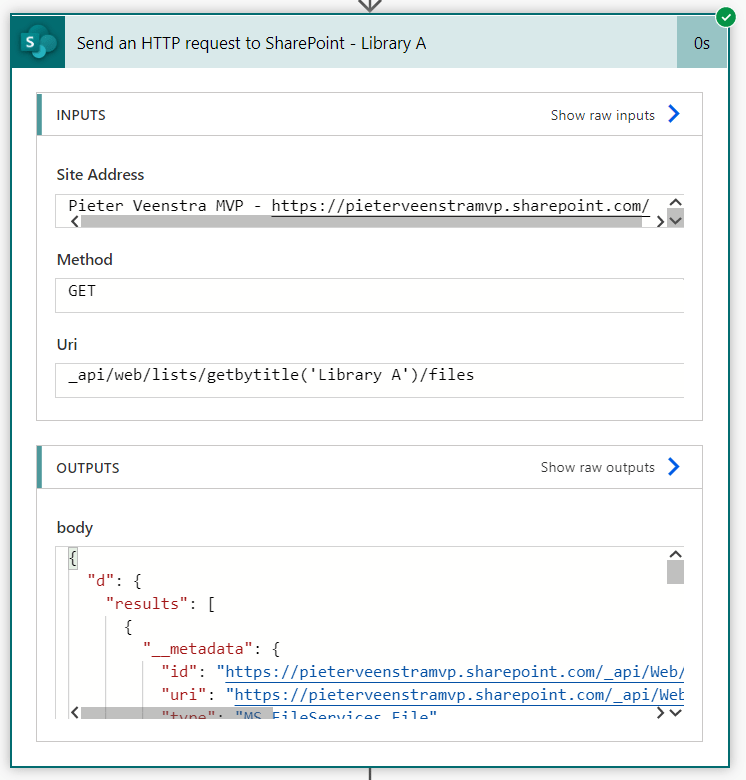Click the INPUTS section header label
Image resolution: width=746 pixels, height=780 pixels.
[x=81, y=115]
